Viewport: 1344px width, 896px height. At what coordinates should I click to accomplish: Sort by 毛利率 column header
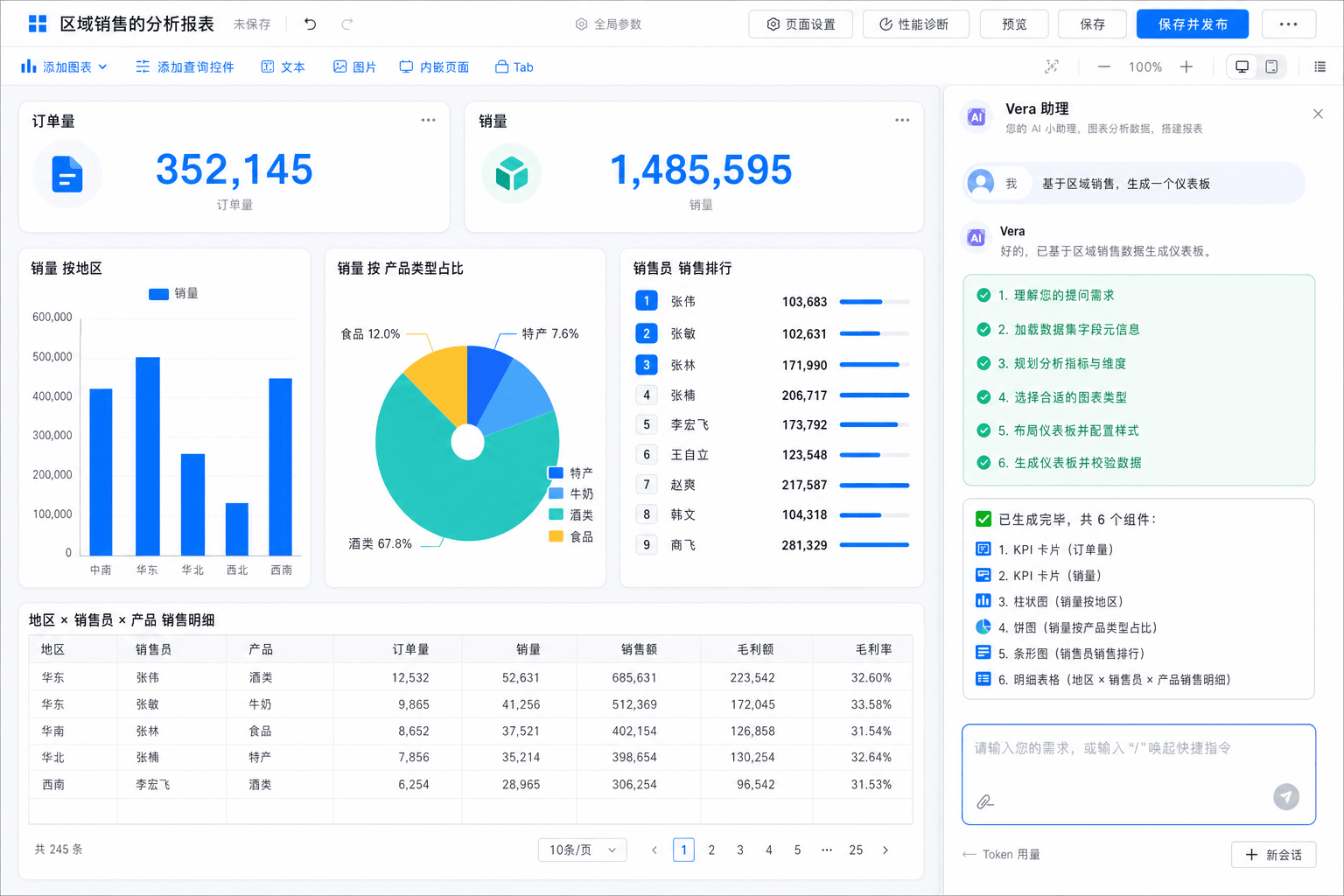[873, 649]
